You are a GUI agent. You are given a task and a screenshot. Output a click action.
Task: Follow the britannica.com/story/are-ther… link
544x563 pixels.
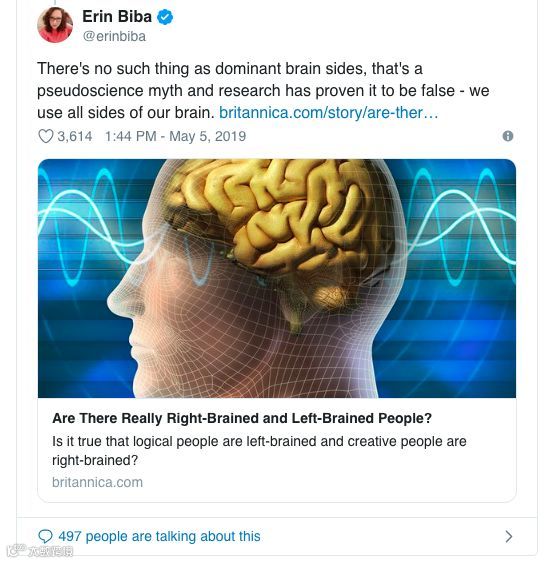pos(329,113)
